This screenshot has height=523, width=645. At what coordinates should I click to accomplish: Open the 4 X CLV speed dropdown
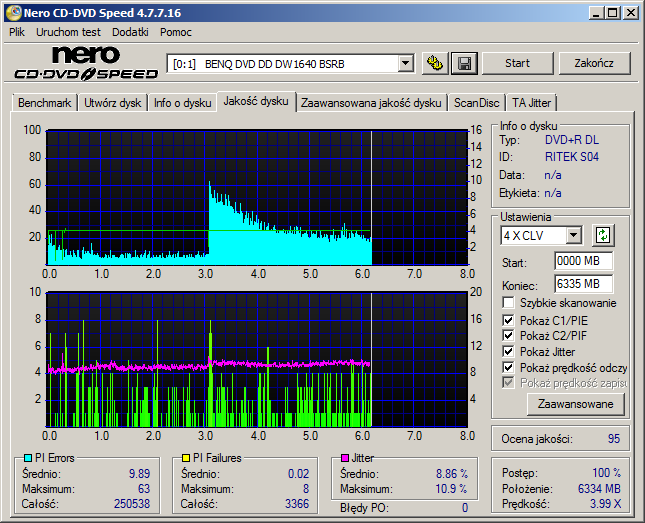pyautogui.click(x=573, y=236)
